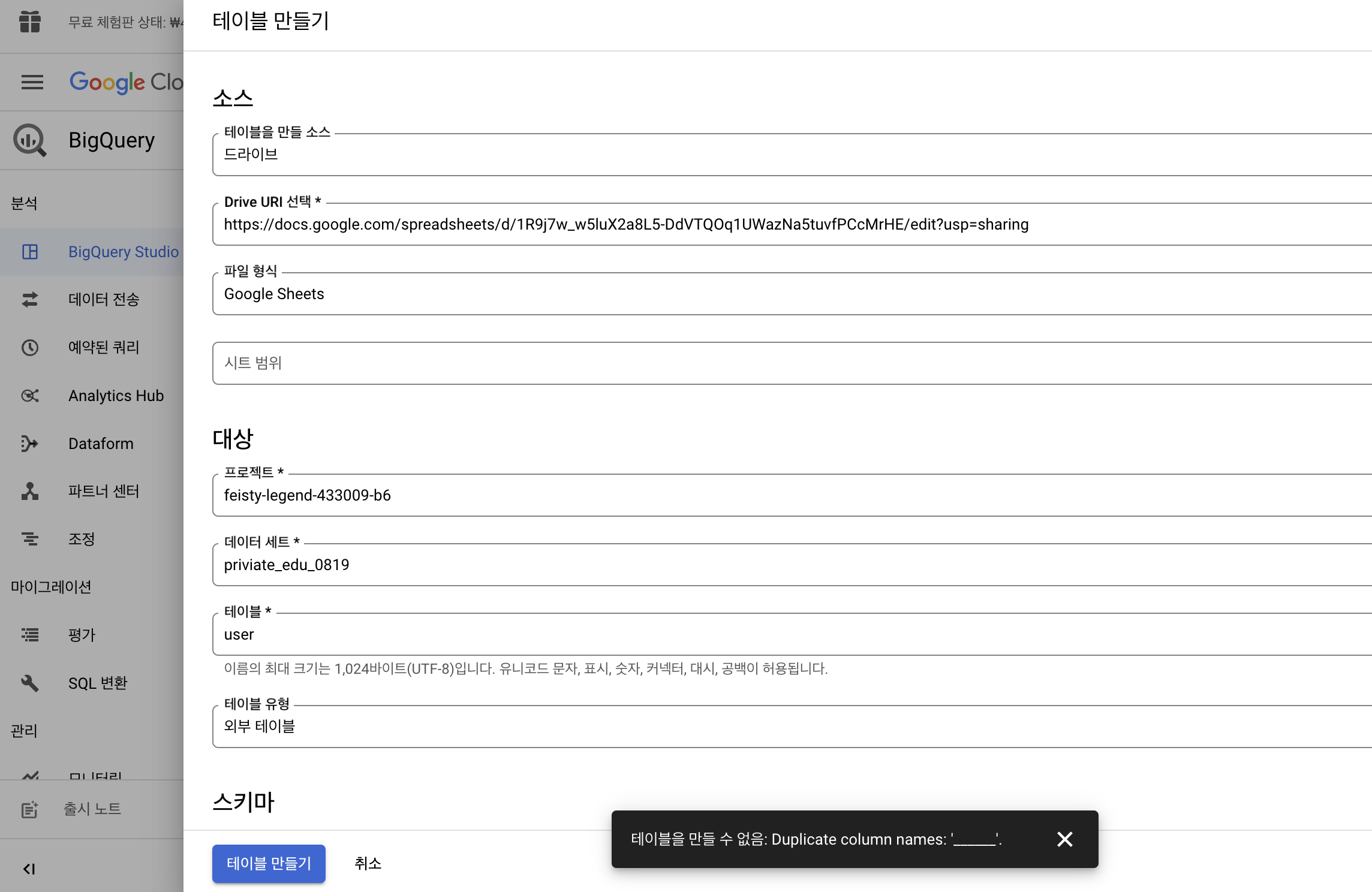Click the data transfer arrows icon
The height and width of the screenshot is (892, 1372).
tap(30, 299)
